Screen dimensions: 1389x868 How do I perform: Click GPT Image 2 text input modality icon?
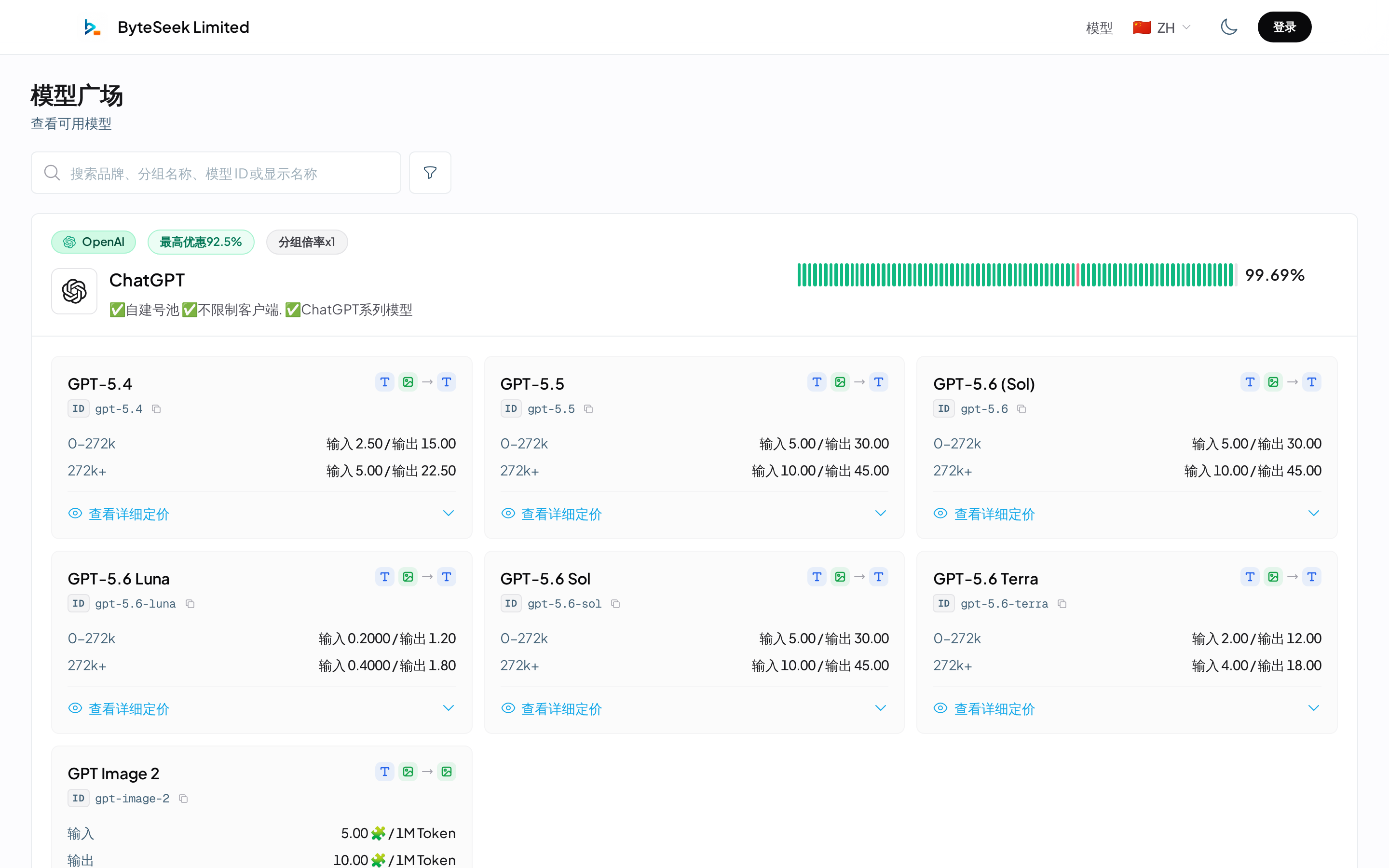click(384, 772)
